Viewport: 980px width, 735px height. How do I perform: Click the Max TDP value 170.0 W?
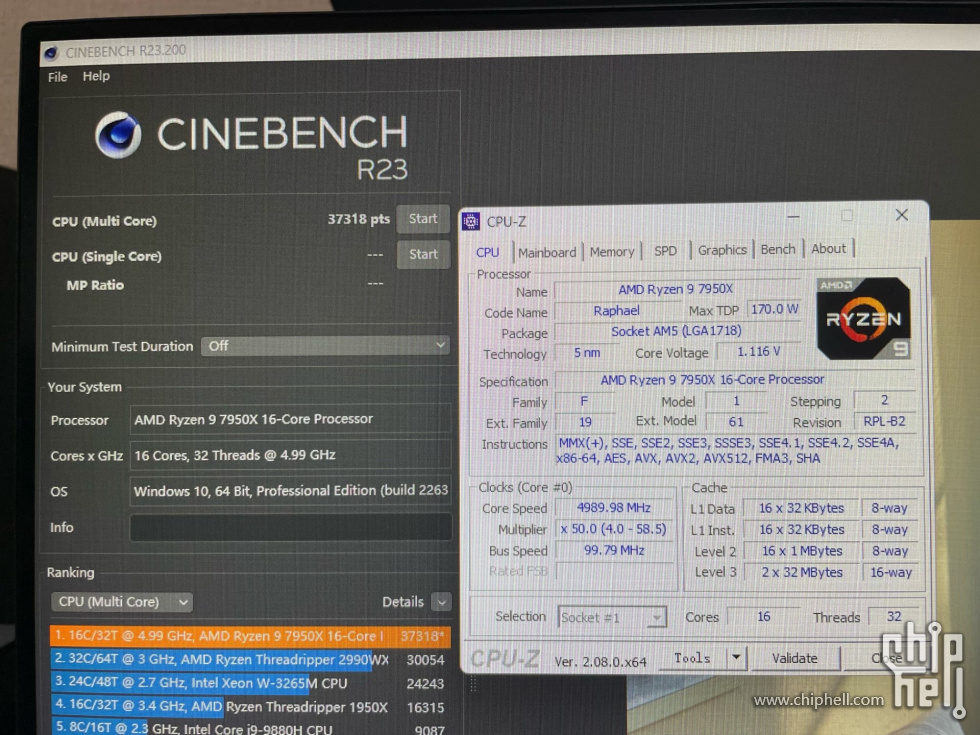pyautogui.click(x=774, y=309)
